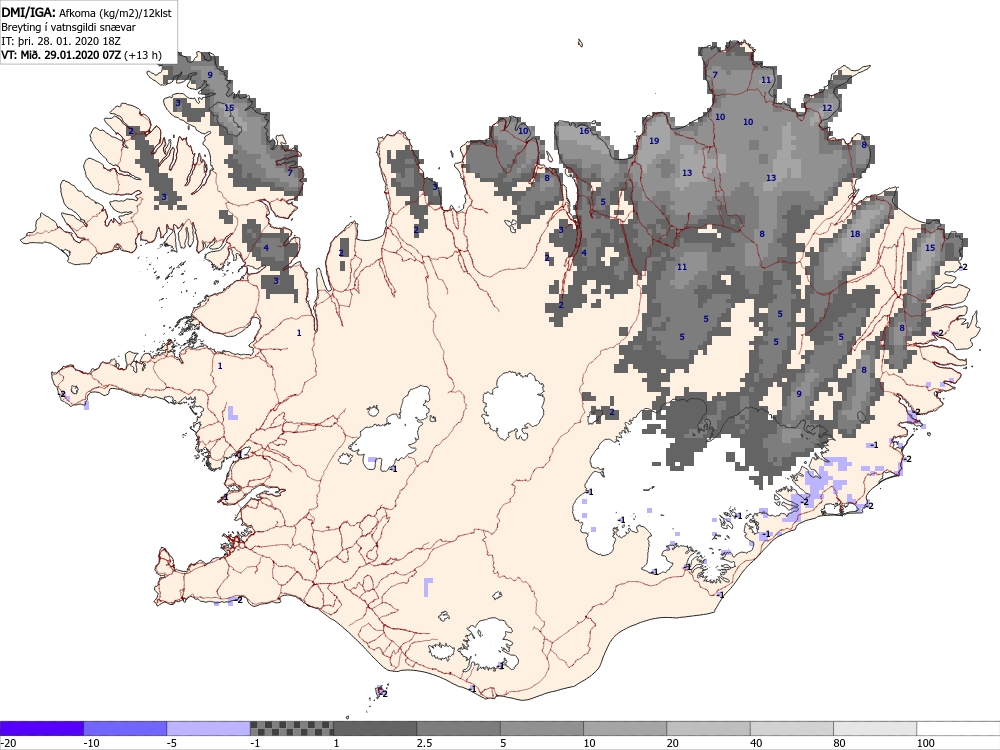Click the dark purple -20 to -10 legend swatch

(41, 728)
